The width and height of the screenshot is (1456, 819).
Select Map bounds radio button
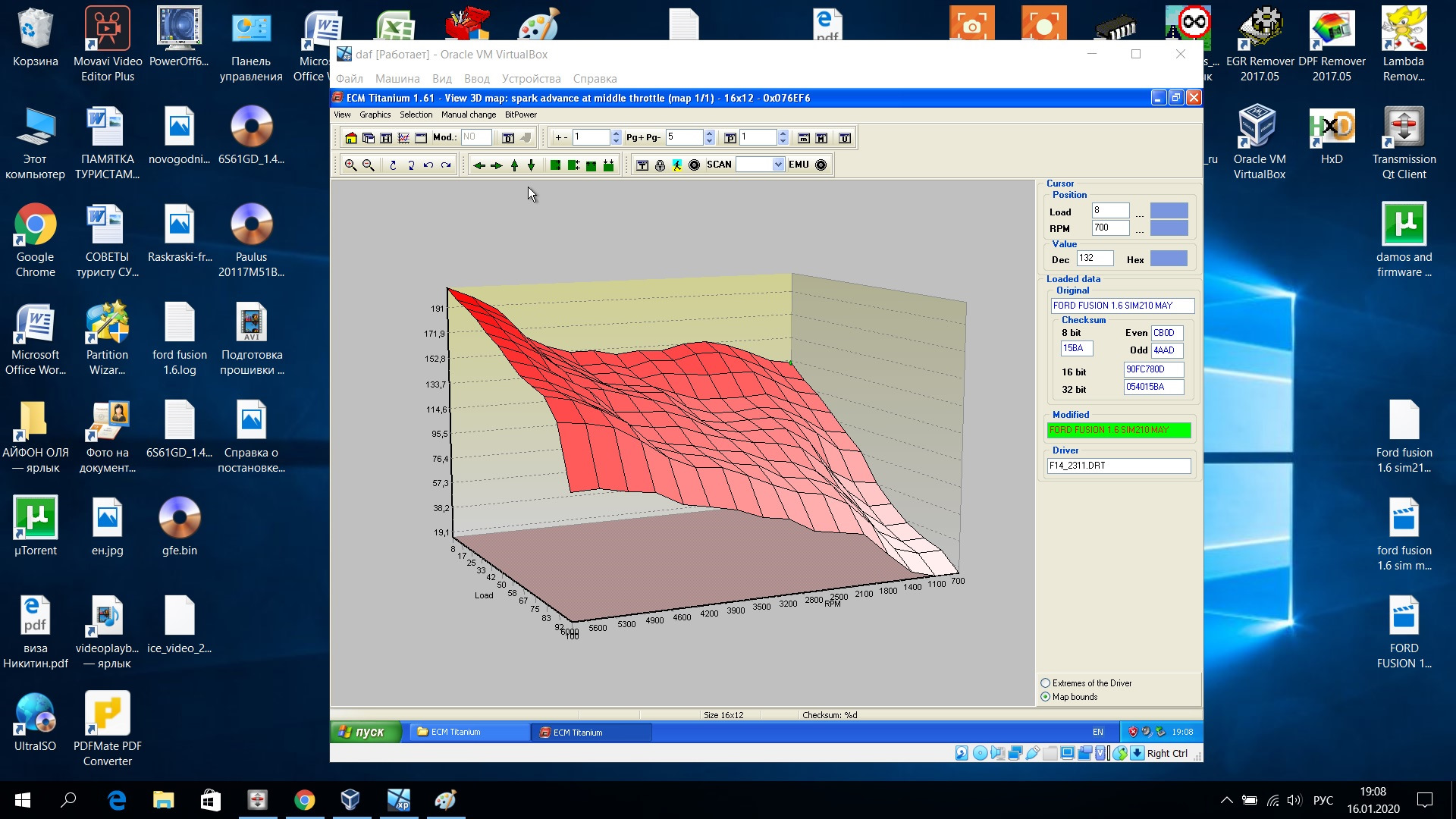[x=1046, y=697]
